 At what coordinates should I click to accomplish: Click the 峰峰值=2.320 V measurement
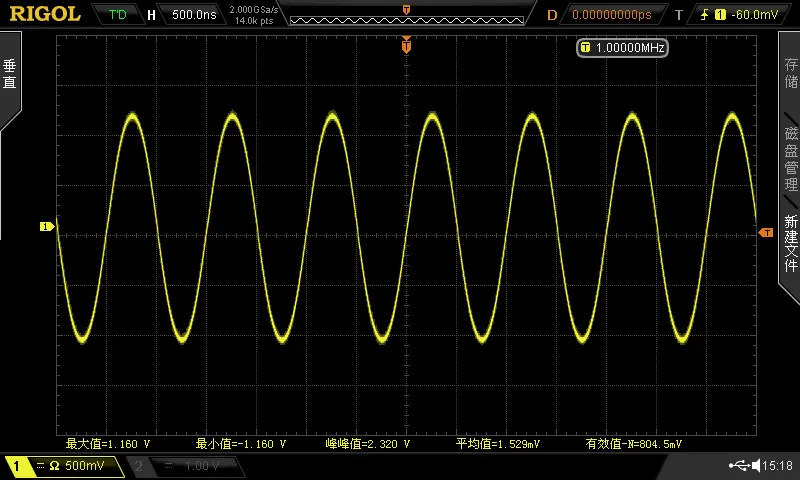[368, 444]
